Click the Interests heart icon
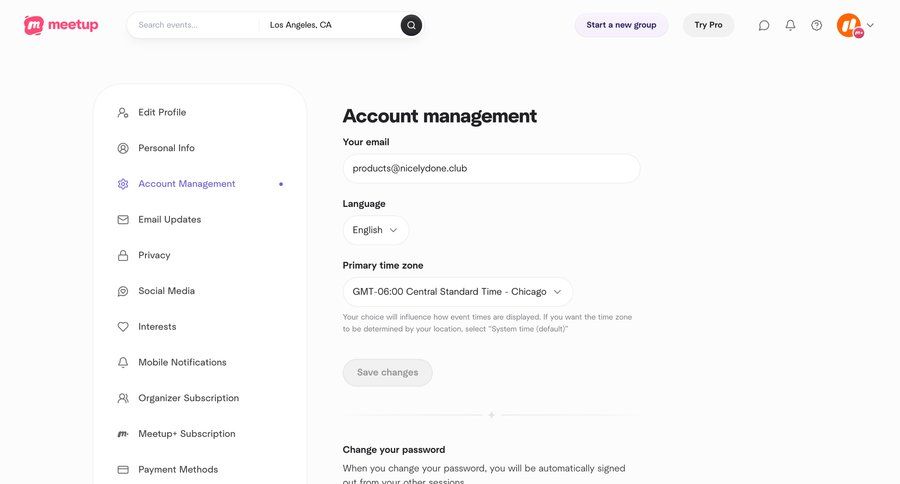This screenshot has height=484, width=900. coord(123,327)
